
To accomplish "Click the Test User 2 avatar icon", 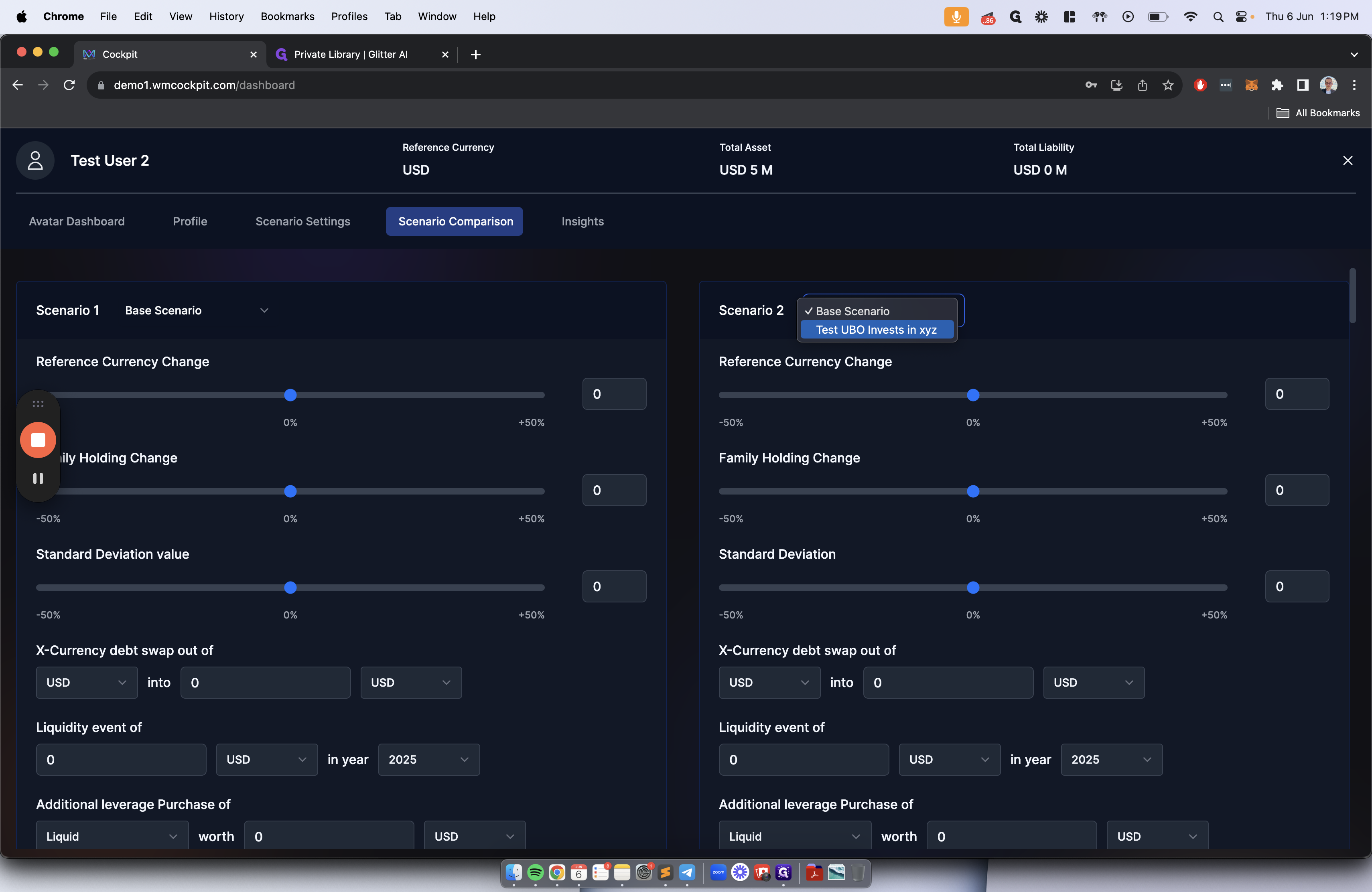I will [x=35, y=160].
